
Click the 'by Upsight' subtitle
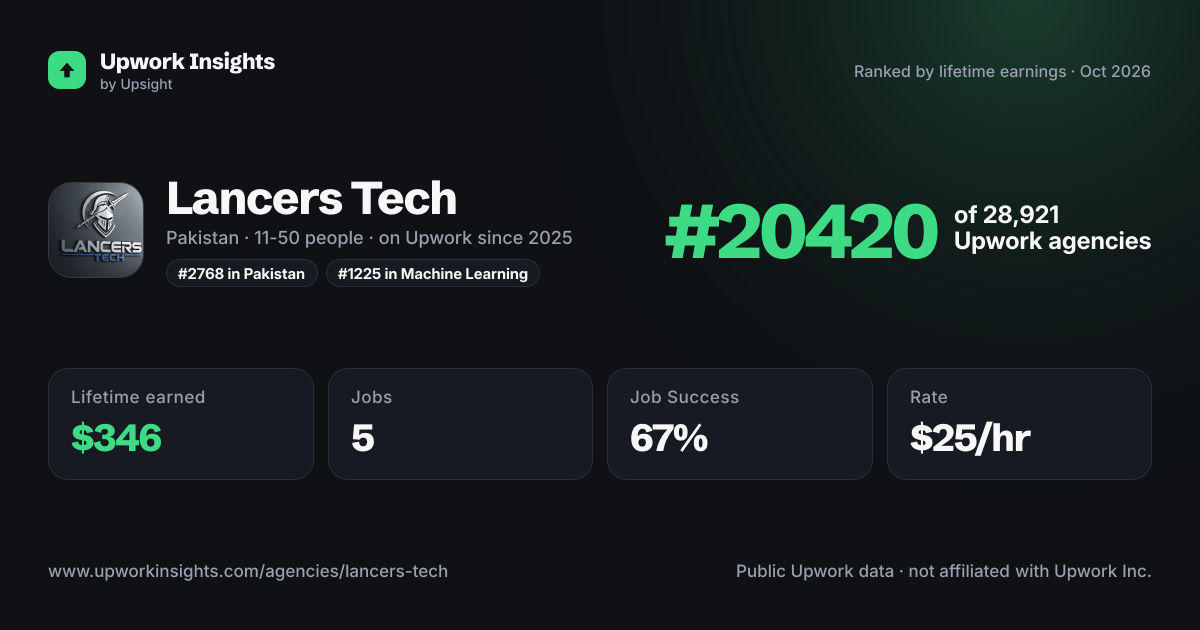(x=136, y=85)
